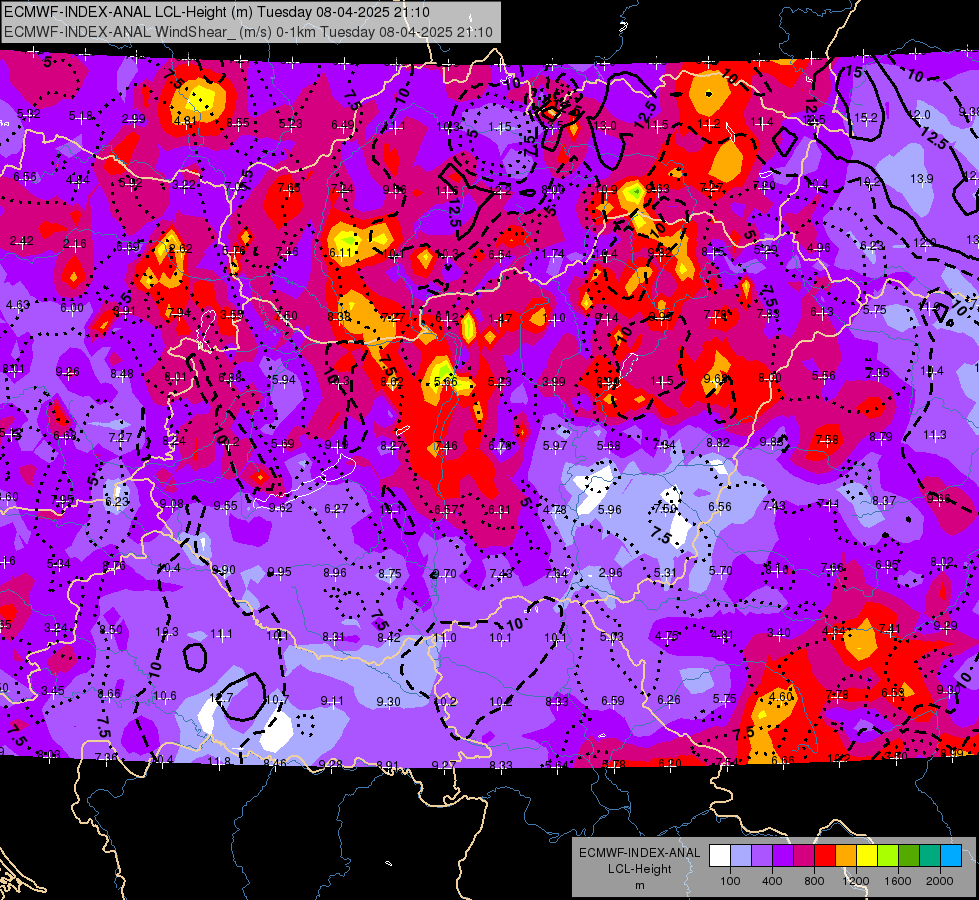Screen dimensions: 979x900
Task: Click the grid value '12.7' inside the contour
Action: pyautogui.click(x=221, y=698)
